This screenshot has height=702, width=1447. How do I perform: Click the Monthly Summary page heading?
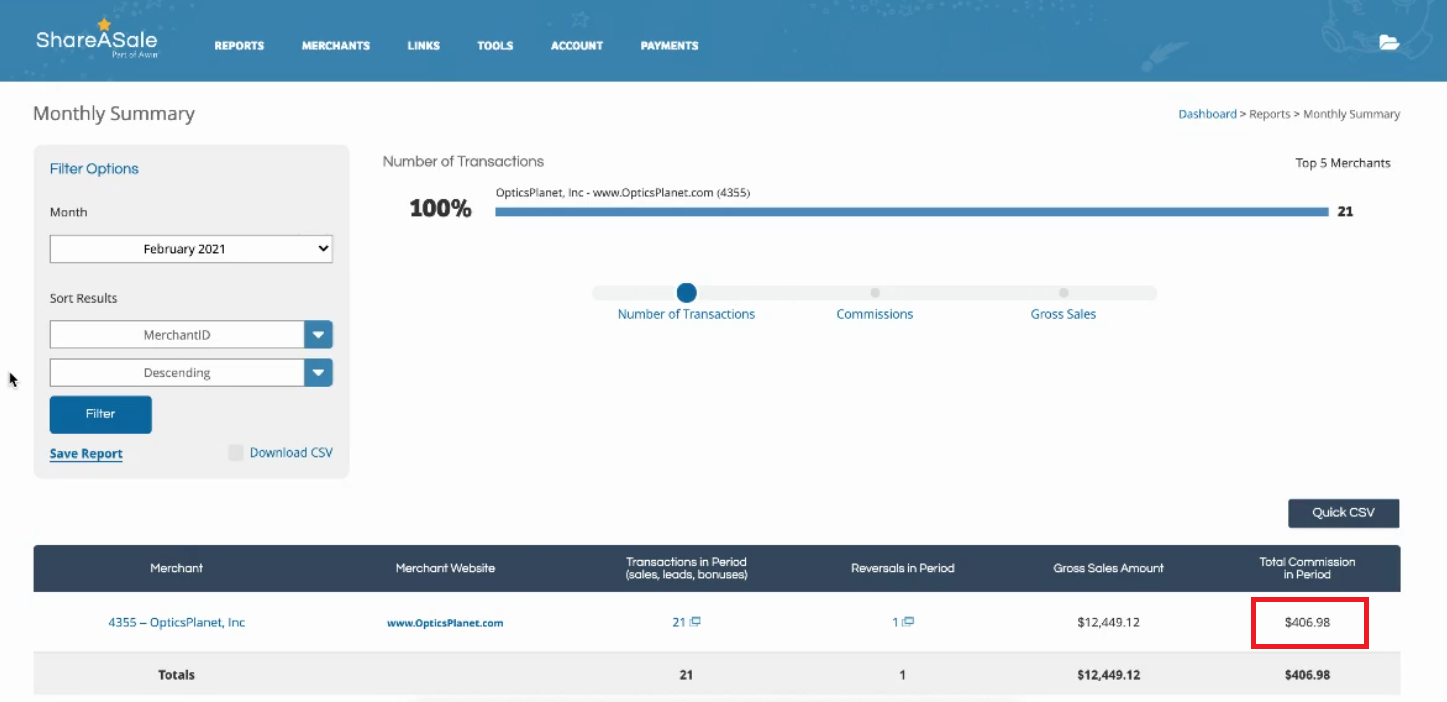pos(114,114)
